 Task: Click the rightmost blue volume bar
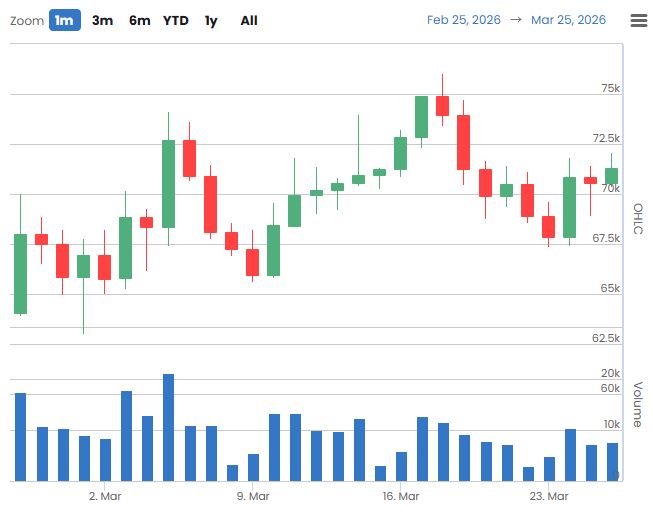tap(612, 461)
